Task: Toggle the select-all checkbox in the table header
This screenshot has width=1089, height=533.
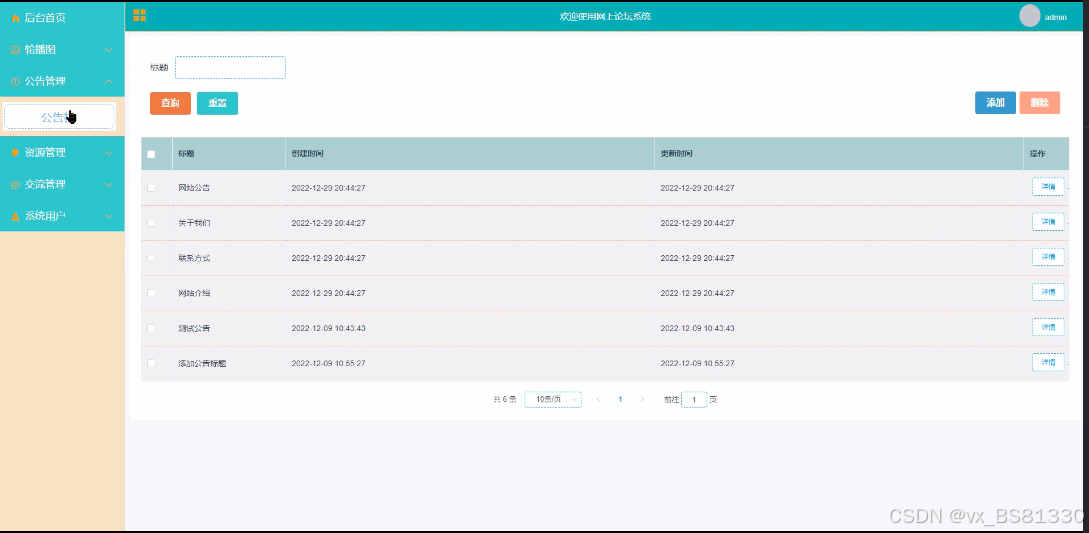Action: pyautogui.click(x=151, y=154)
